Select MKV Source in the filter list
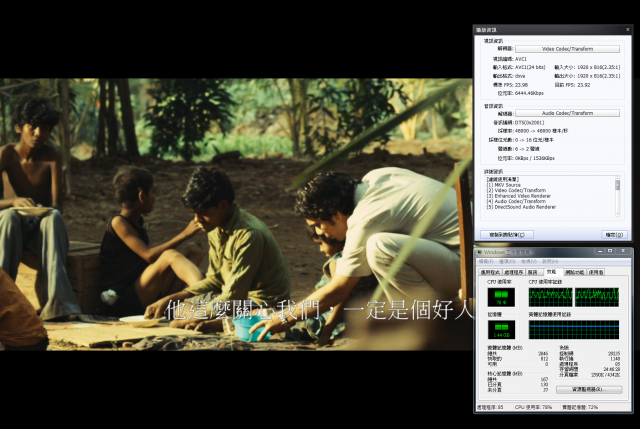Screen dimensions: 640x429 point(504,185)
